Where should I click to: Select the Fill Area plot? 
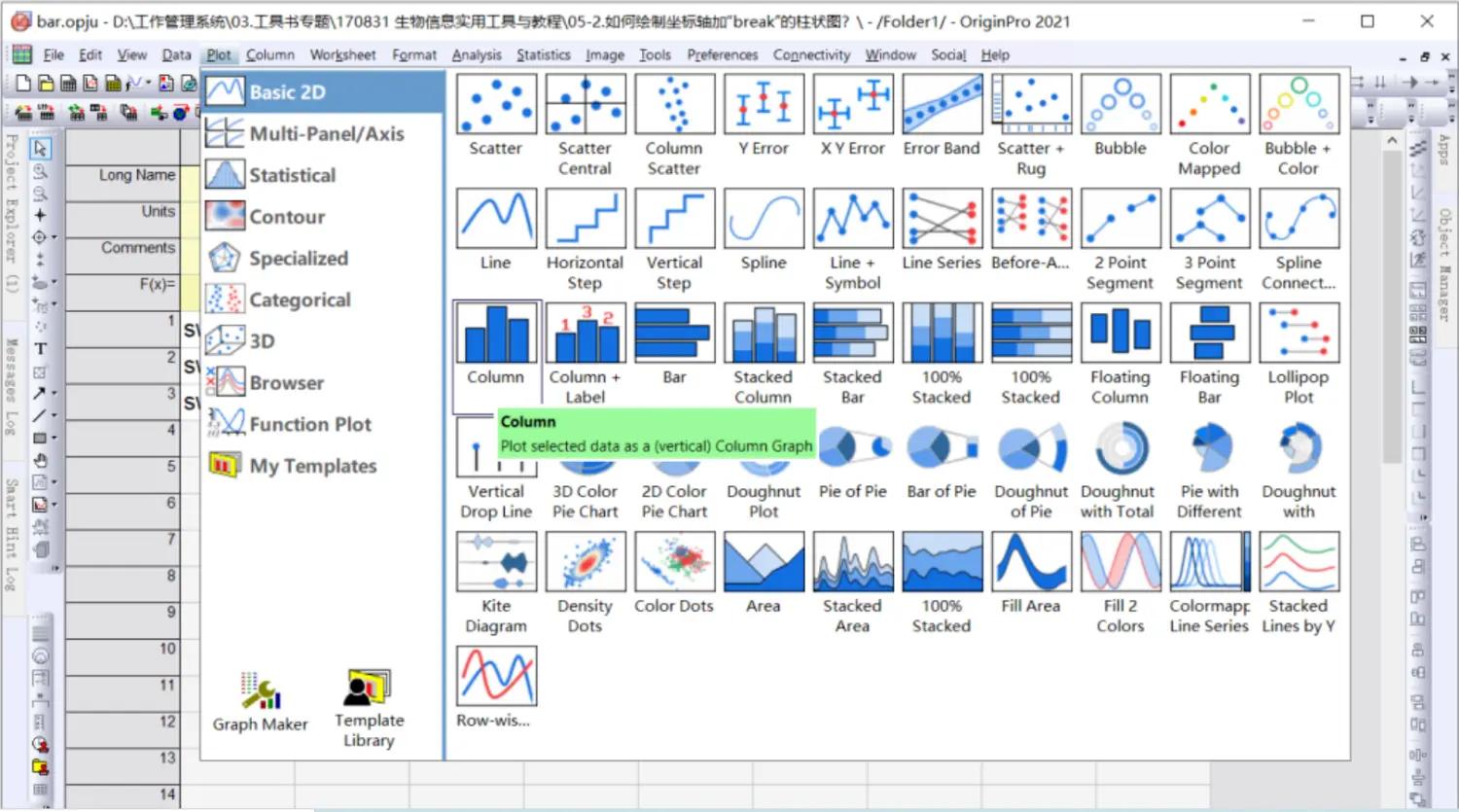coord(1031,562)
